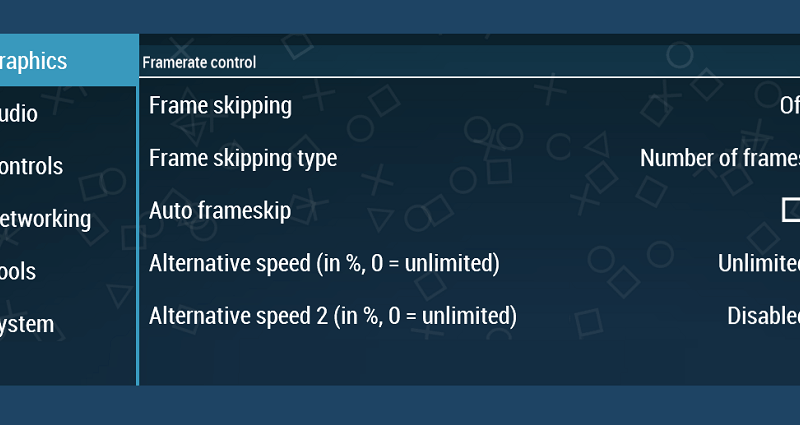The height and width of the screenshot is (425, 800).
Task: Click empty area below Alternative speed 2
Action: pyautogui.click(x=469, y=363)
